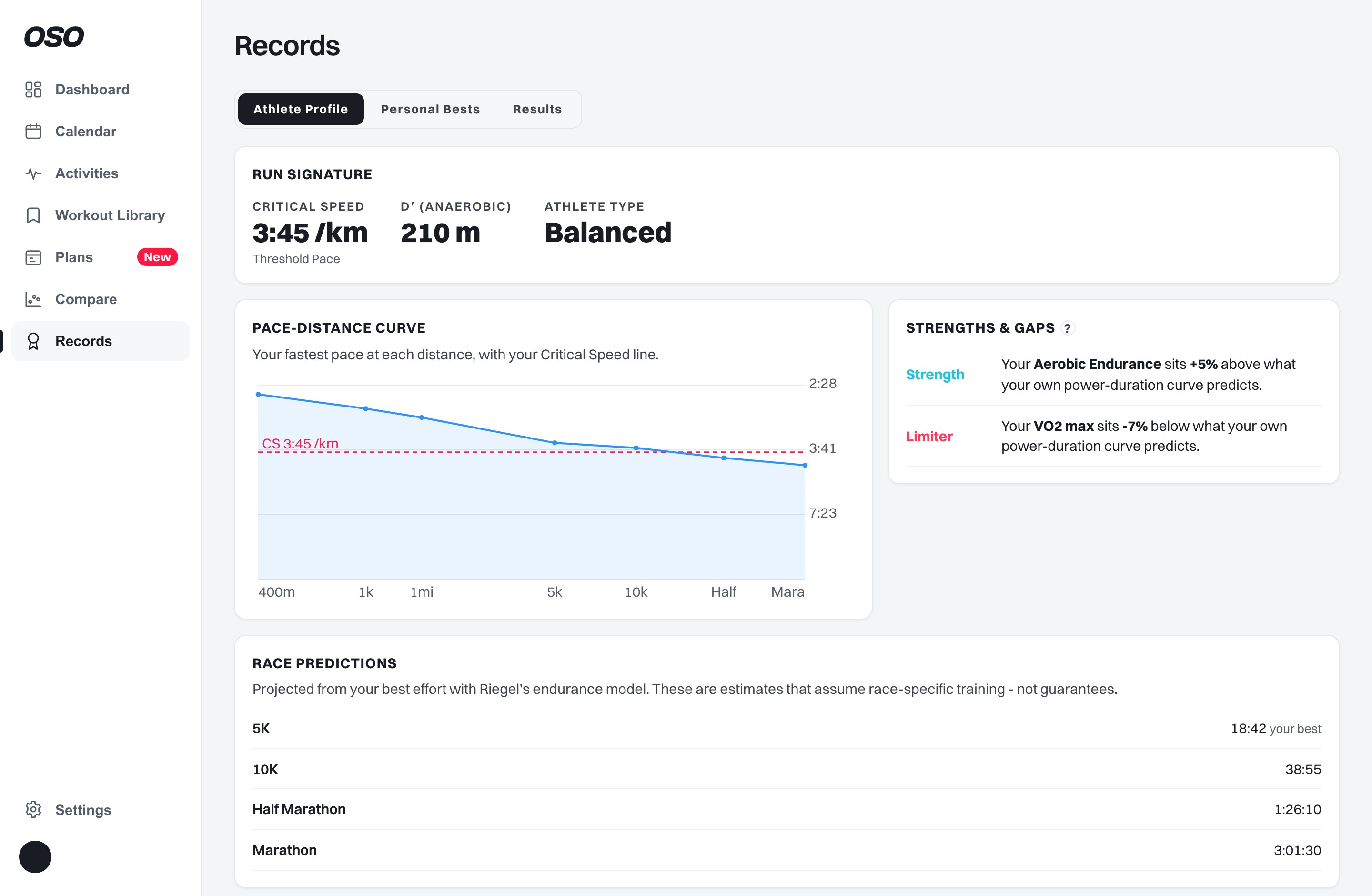This screenshot has height=896, width=1372.
Task: Click the Compare scatter chart icon
Action: [33, 299]
